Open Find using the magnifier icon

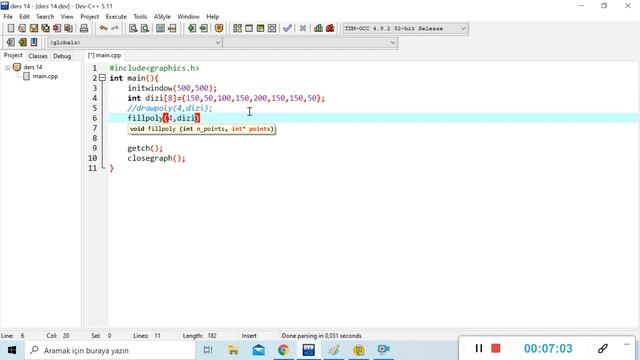(133, 28)
